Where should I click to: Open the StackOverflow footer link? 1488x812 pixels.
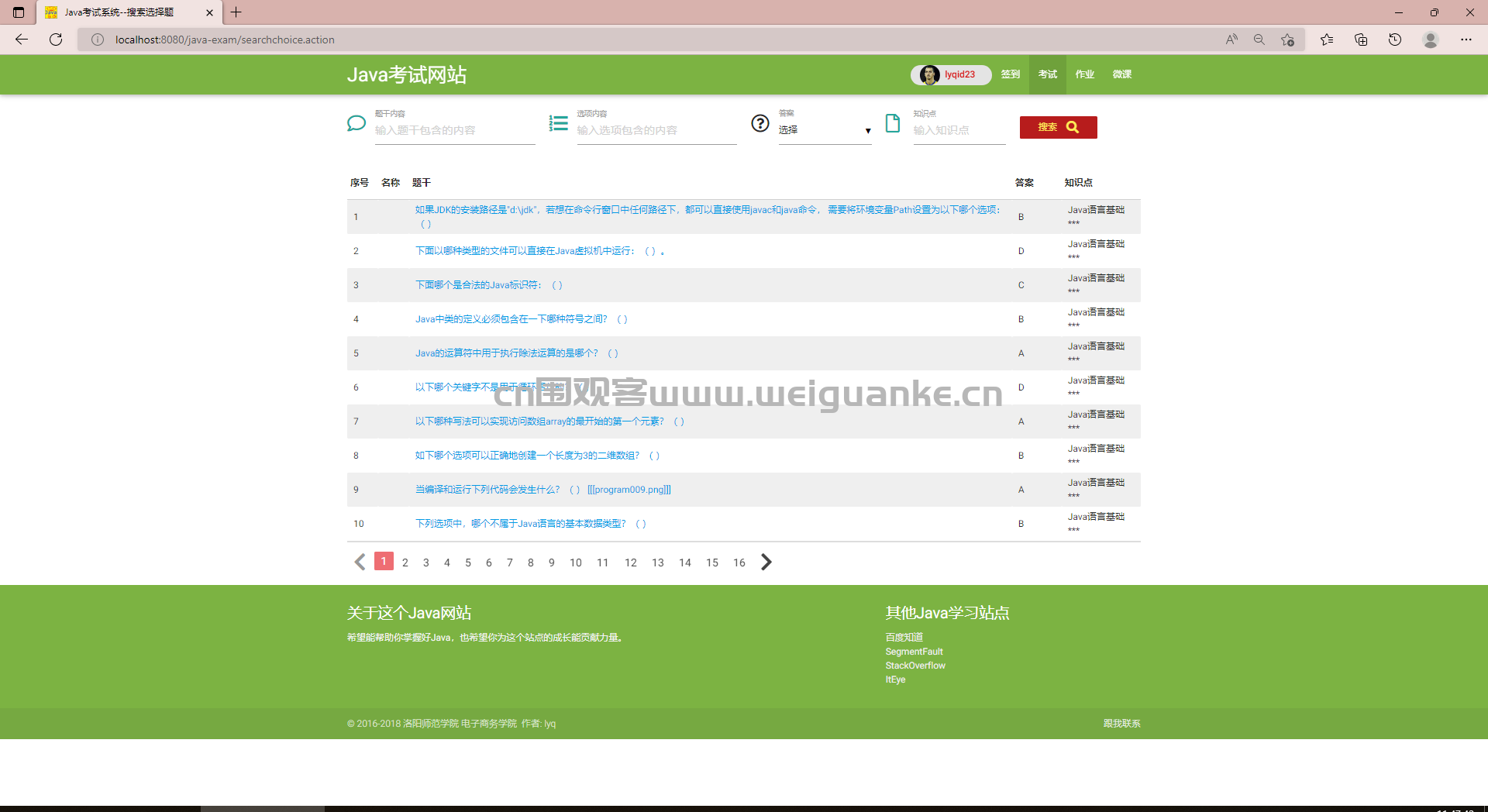click(915, 666)
